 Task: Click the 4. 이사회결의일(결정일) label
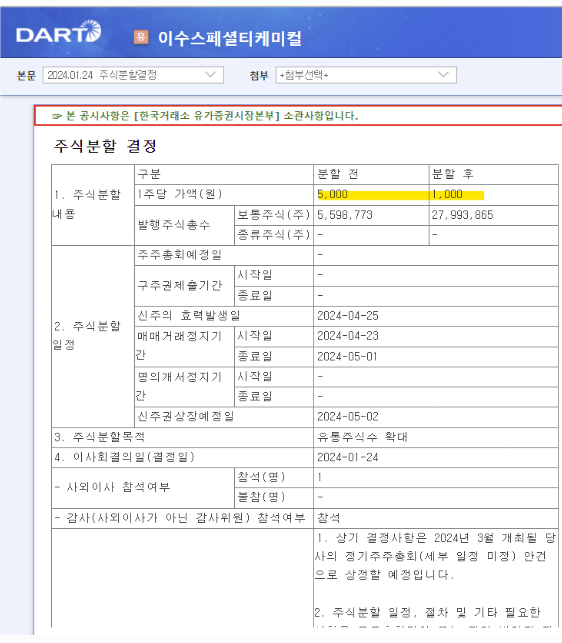pos(125,457)
